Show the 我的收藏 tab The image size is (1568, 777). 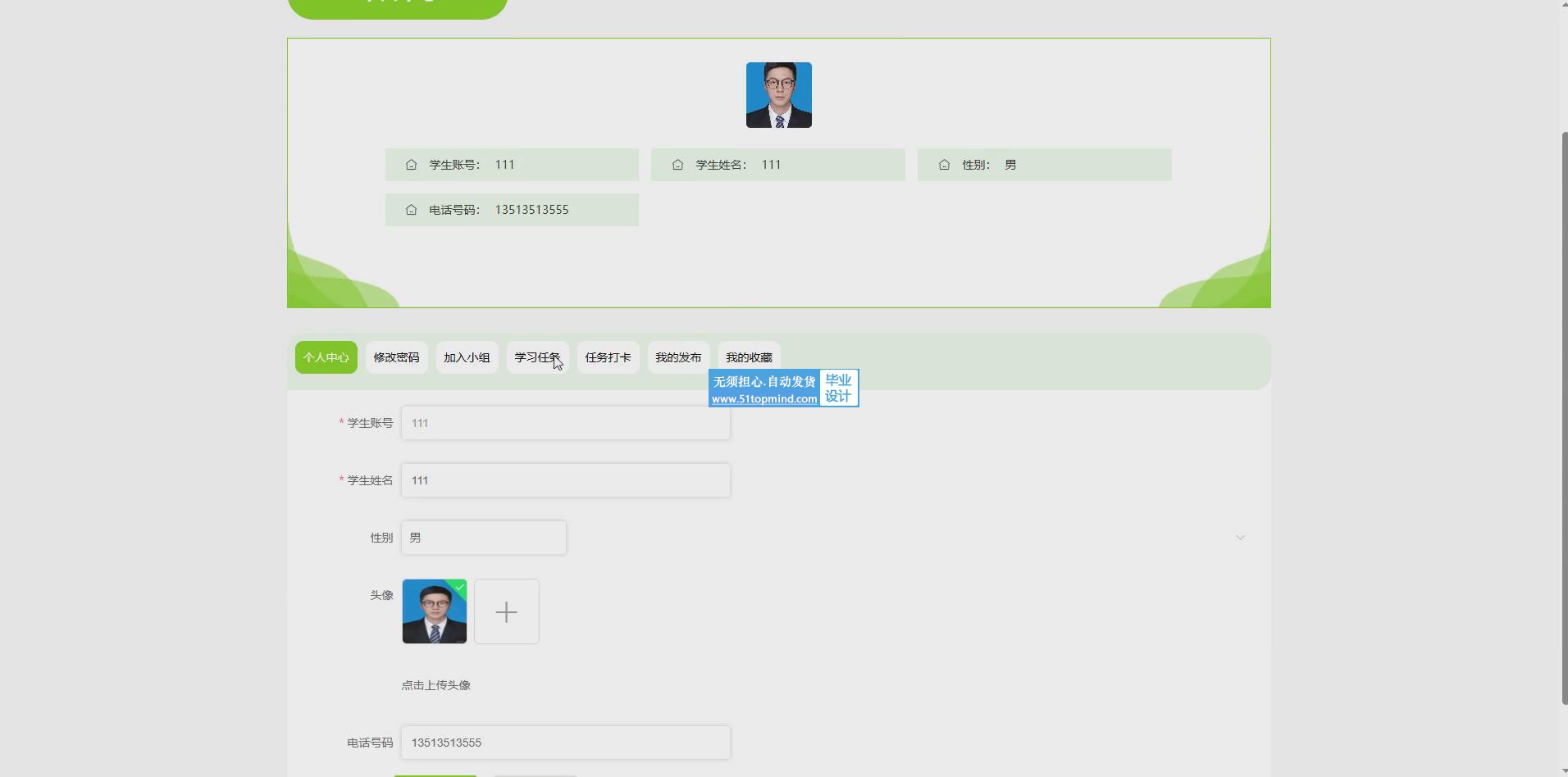click(749, 357)
